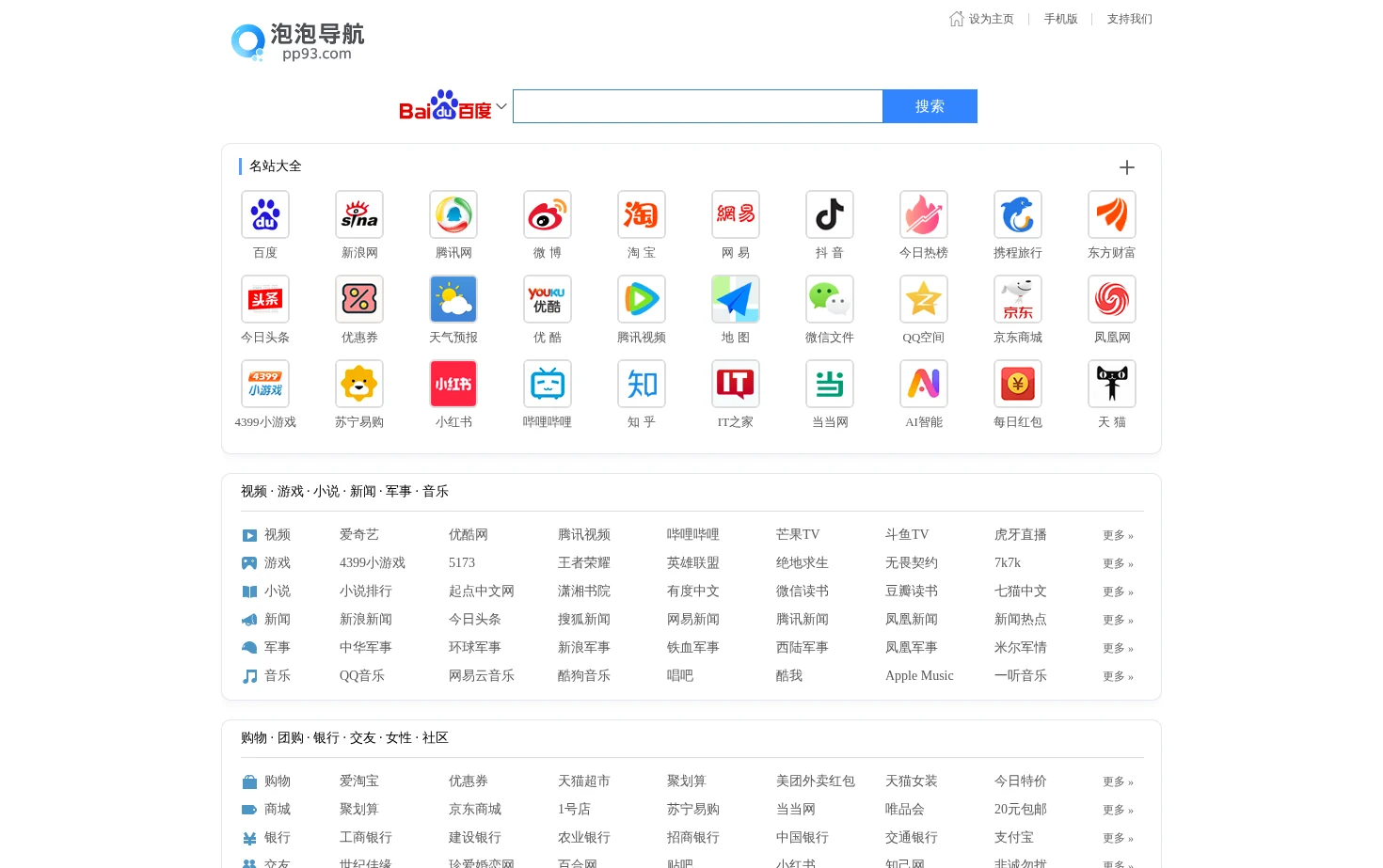Open the IT之家 icon
Viewport: 1383px width, 868px height.
(x=736, y=384)
